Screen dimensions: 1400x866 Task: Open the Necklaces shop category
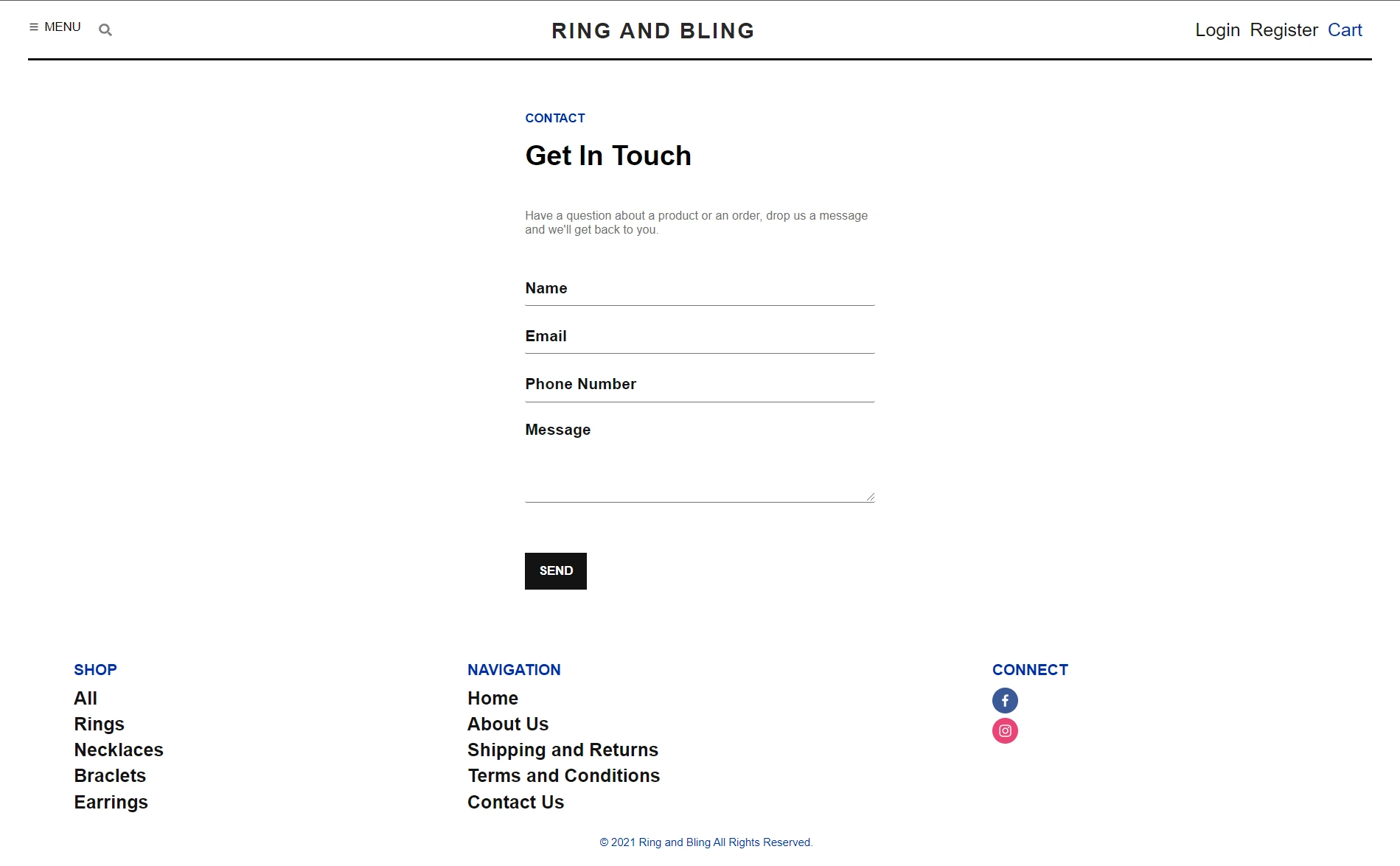tap(119, 750)
